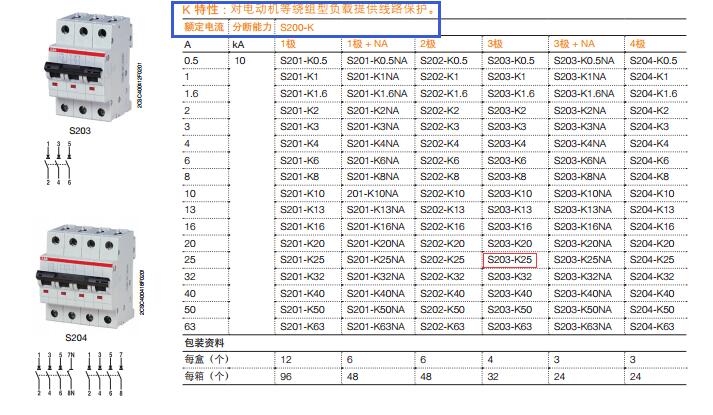713x415 pixels.
Task: Click the cell reading '201-K10NA'
Action: [x=372, y=194]
